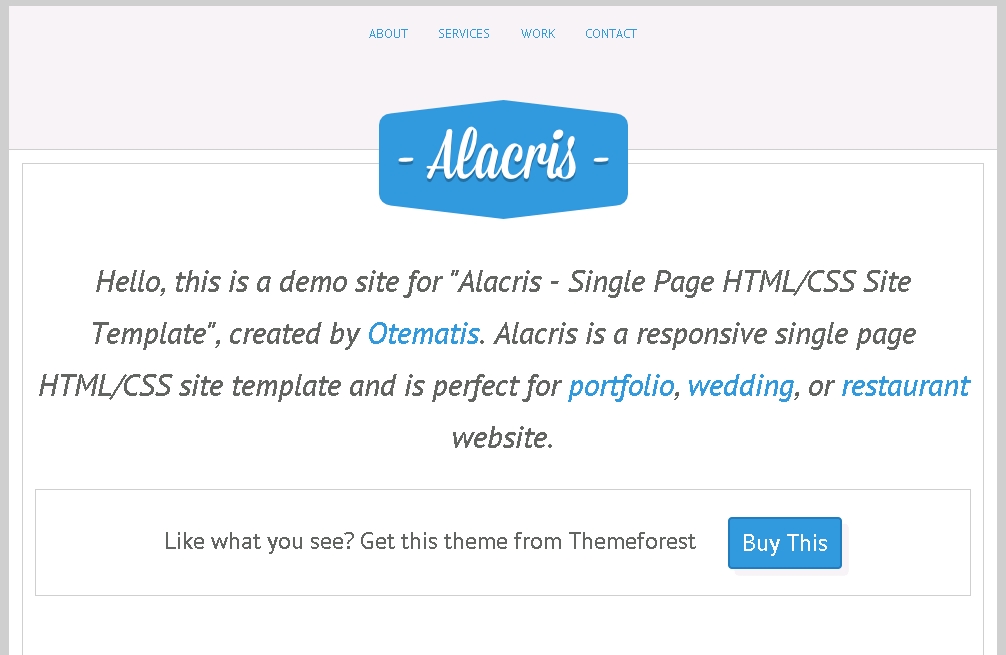The height and width of the screenshot is (655, 1006).
Task: Follow the Otematis author link
Action: click(x=423, y=334)
